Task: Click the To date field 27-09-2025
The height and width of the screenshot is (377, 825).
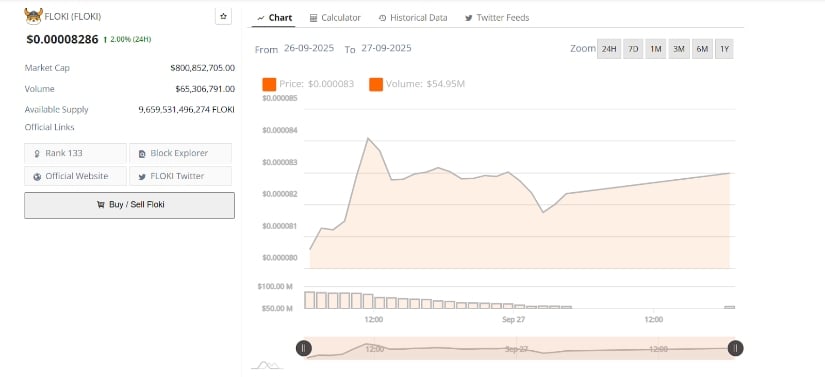Action: pyautogui.click(x=386, y=48)
